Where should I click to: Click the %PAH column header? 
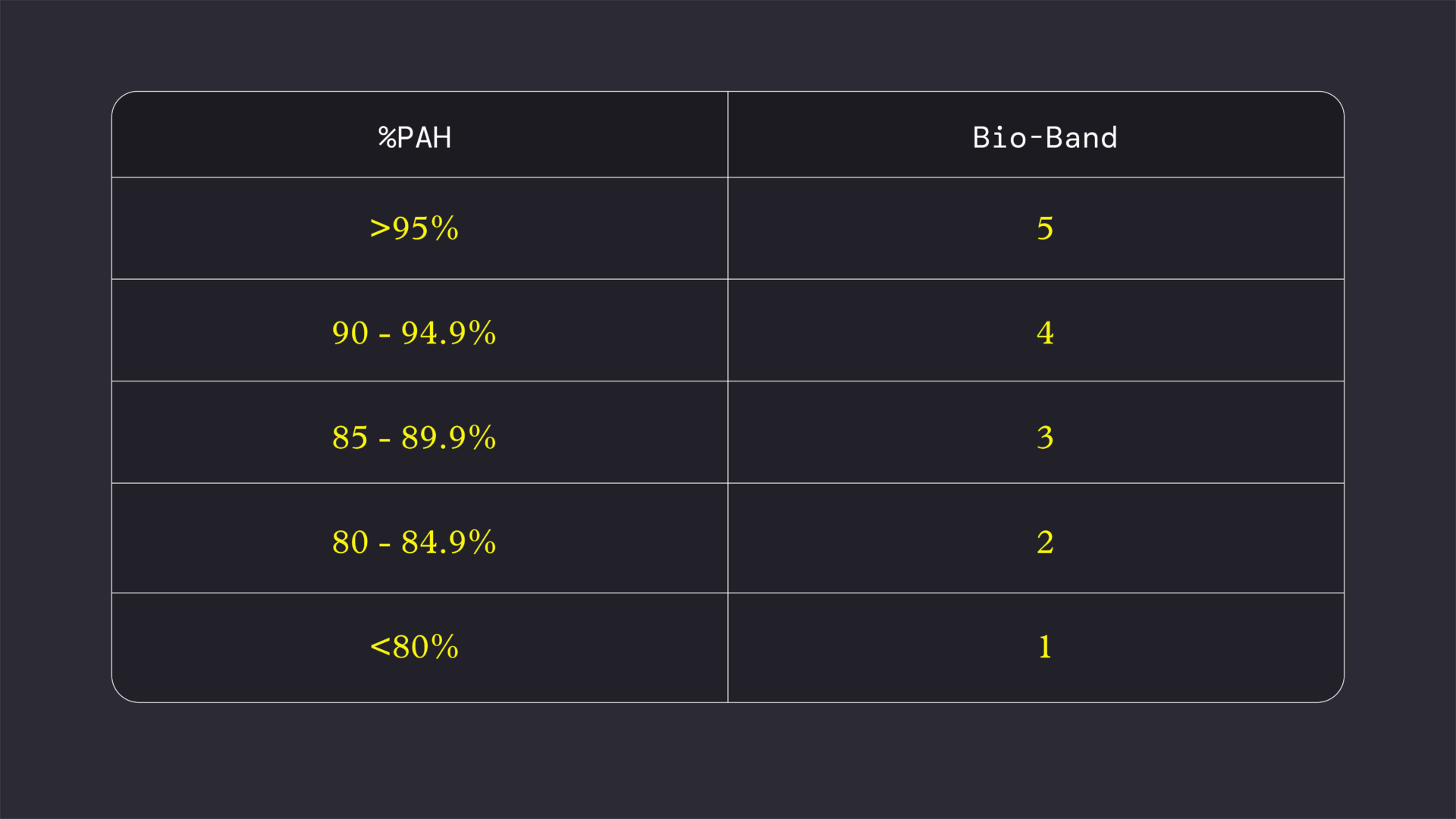(x=415, y=137)
